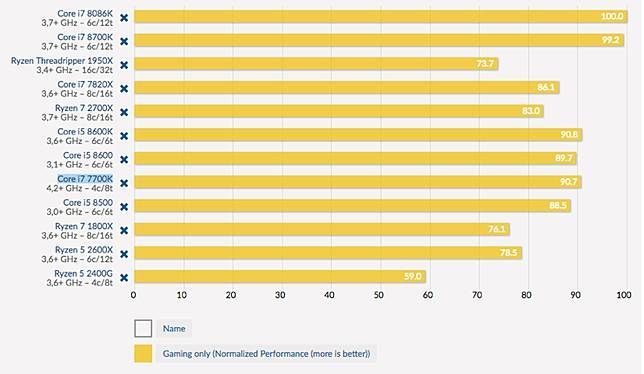Click X icon next to Ryzen 7 2700X
Screen dimensions: 644x374
(124, 112)
